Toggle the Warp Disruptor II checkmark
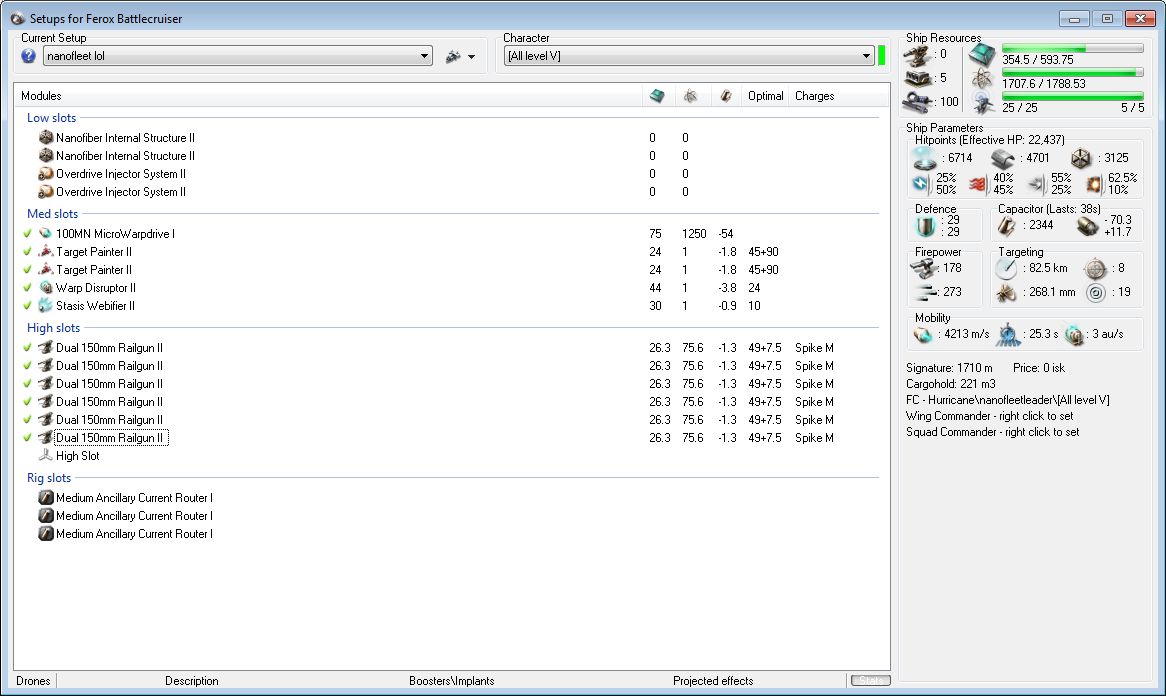Viewport: 1166px width, 696px height. click(28, 287)
